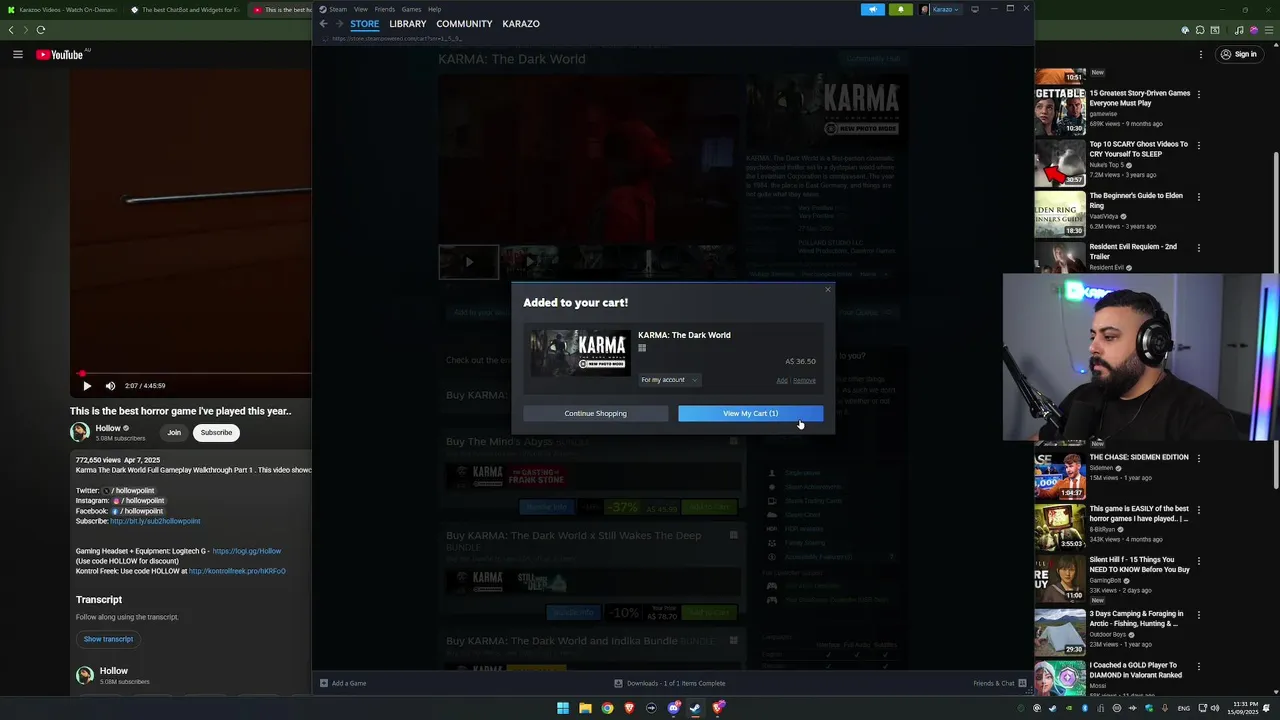This screenshot has width=1280, height=720.
Task: Select the STORE tab in Steam
Action: (x=364, y=23)
